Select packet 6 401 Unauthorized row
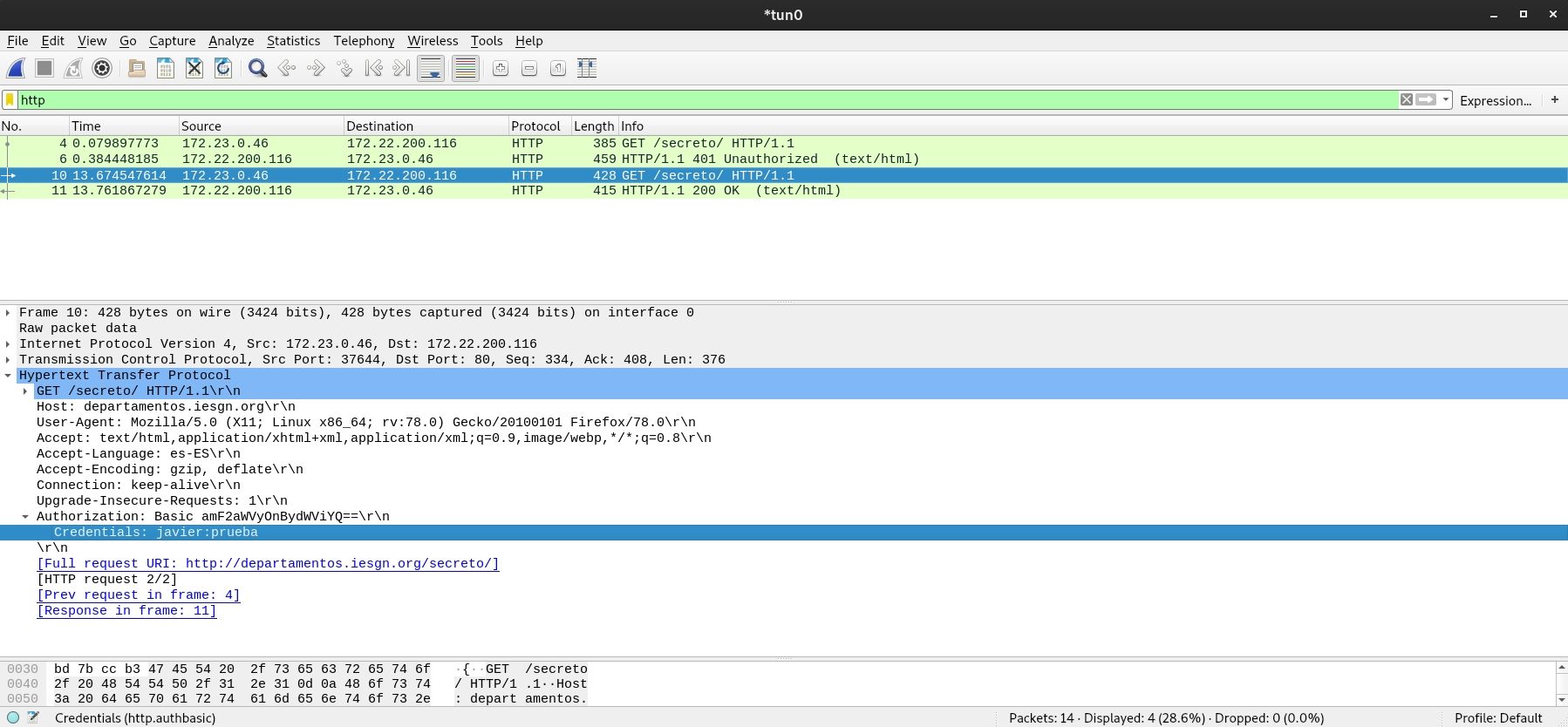1568x727 pixels. point(784,159)
